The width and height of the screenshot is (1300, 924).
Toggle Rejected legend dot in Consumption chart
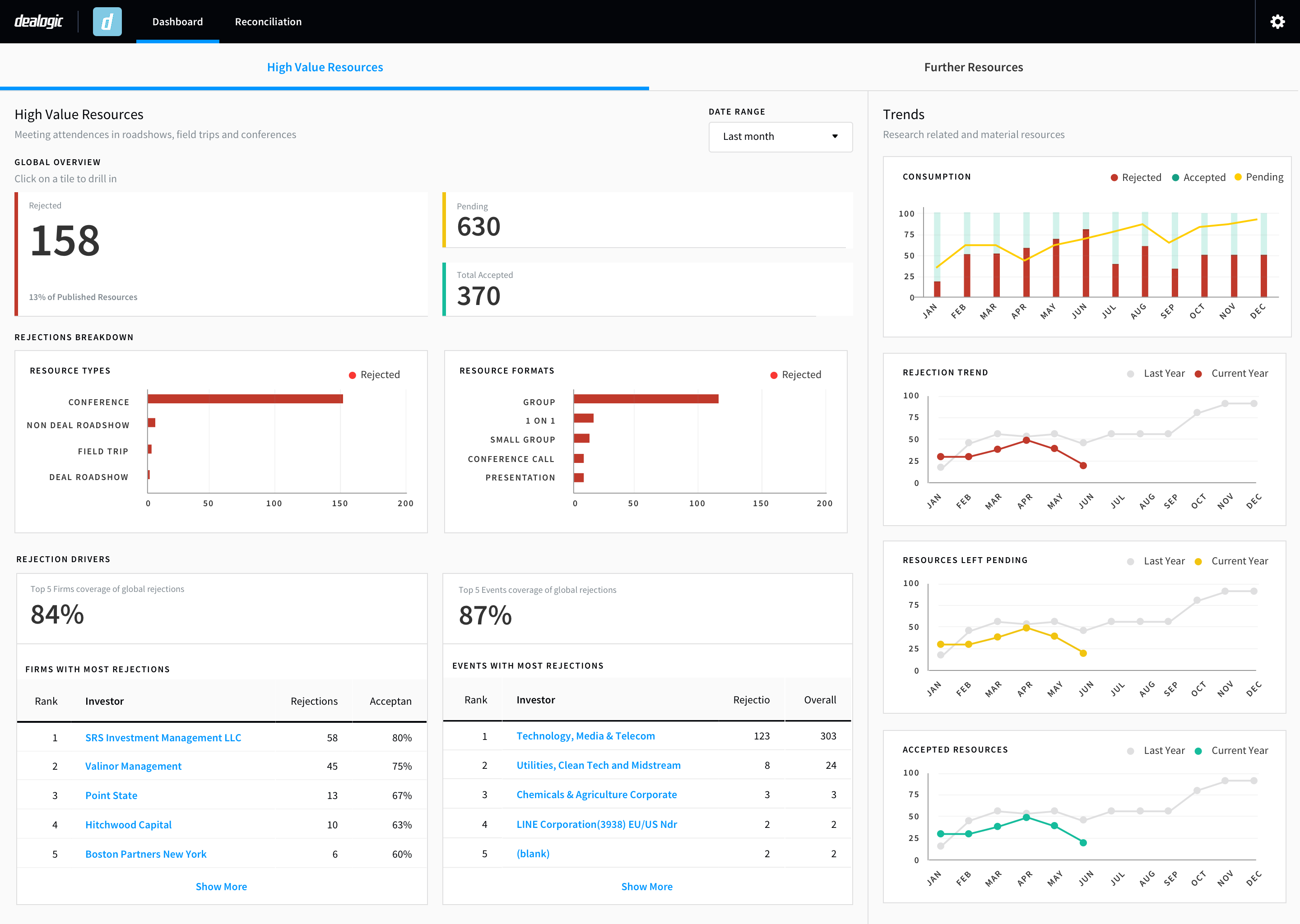(1114, 177)
